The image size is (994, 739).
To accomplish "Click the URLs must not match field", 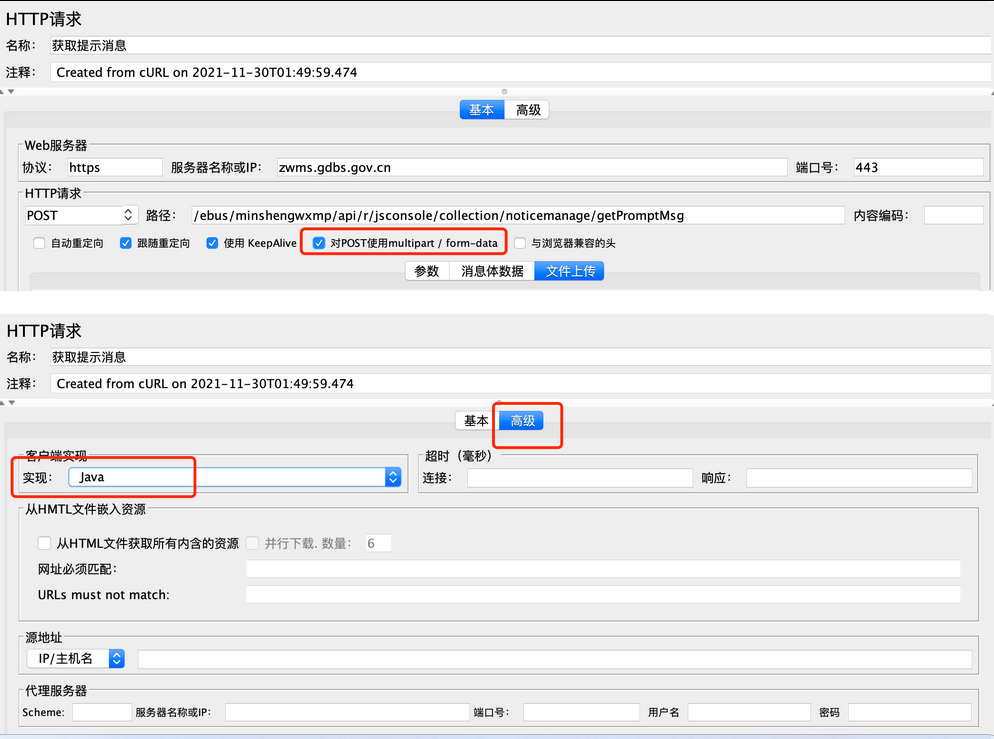I will (603, 594).
